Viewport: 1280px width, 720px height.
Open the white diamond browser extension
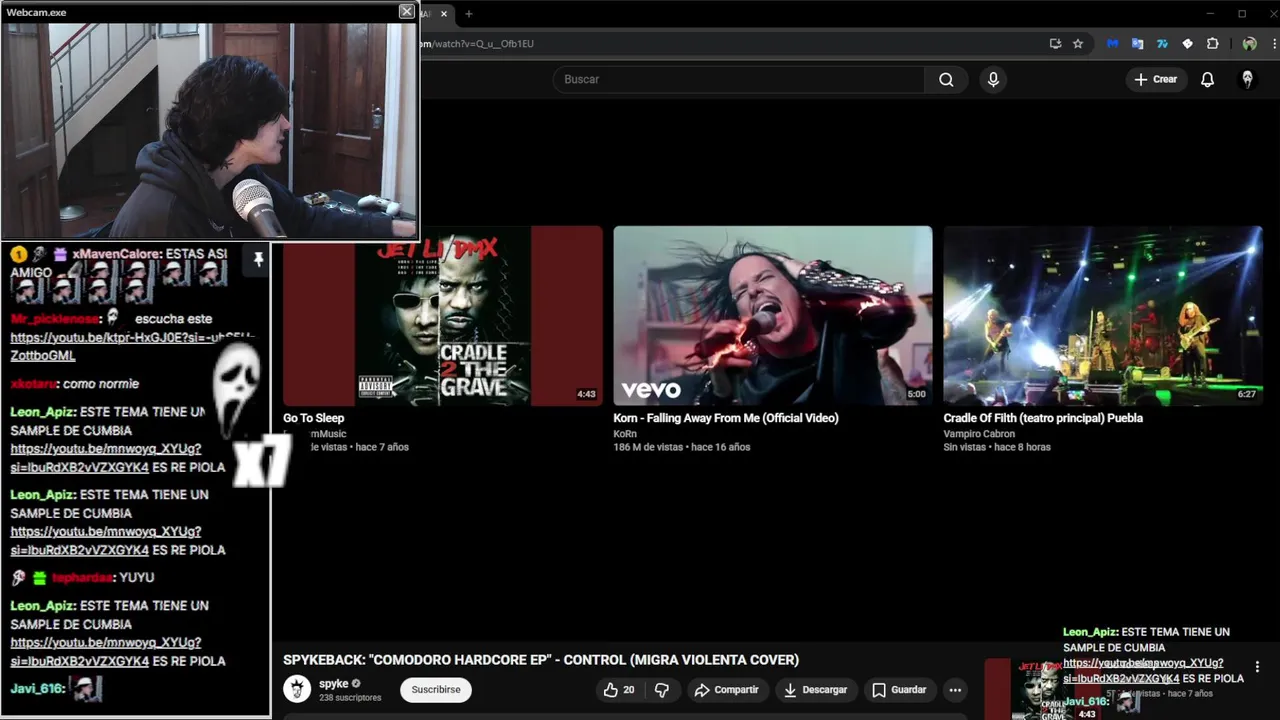[x=1187, y=44]
